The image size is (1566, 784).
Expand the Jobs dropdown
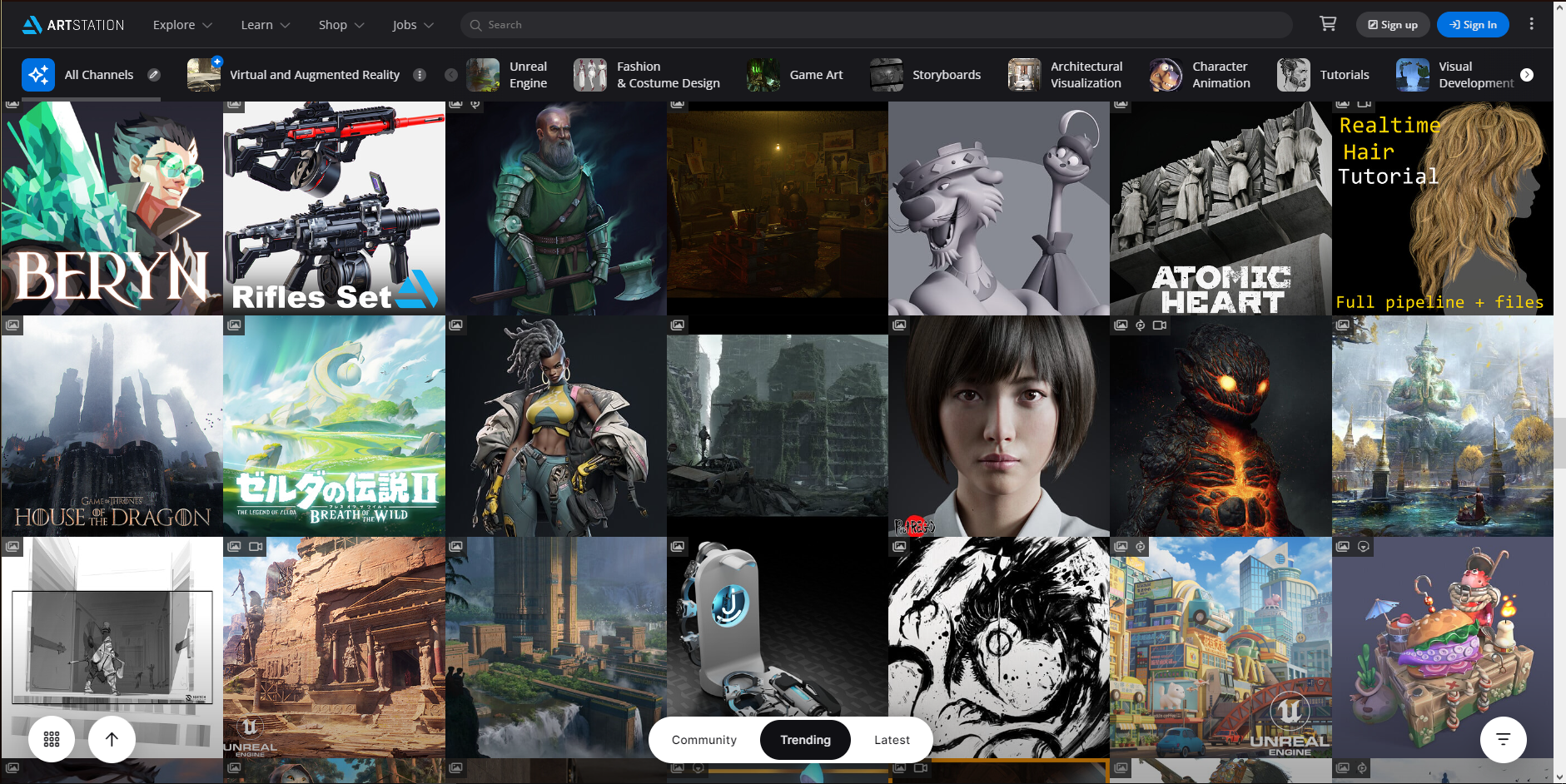(x=413, y=25)
